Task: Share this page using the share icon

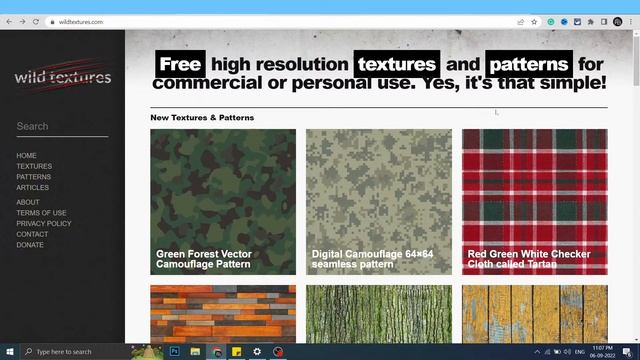Action: click(x=520, y=22)
